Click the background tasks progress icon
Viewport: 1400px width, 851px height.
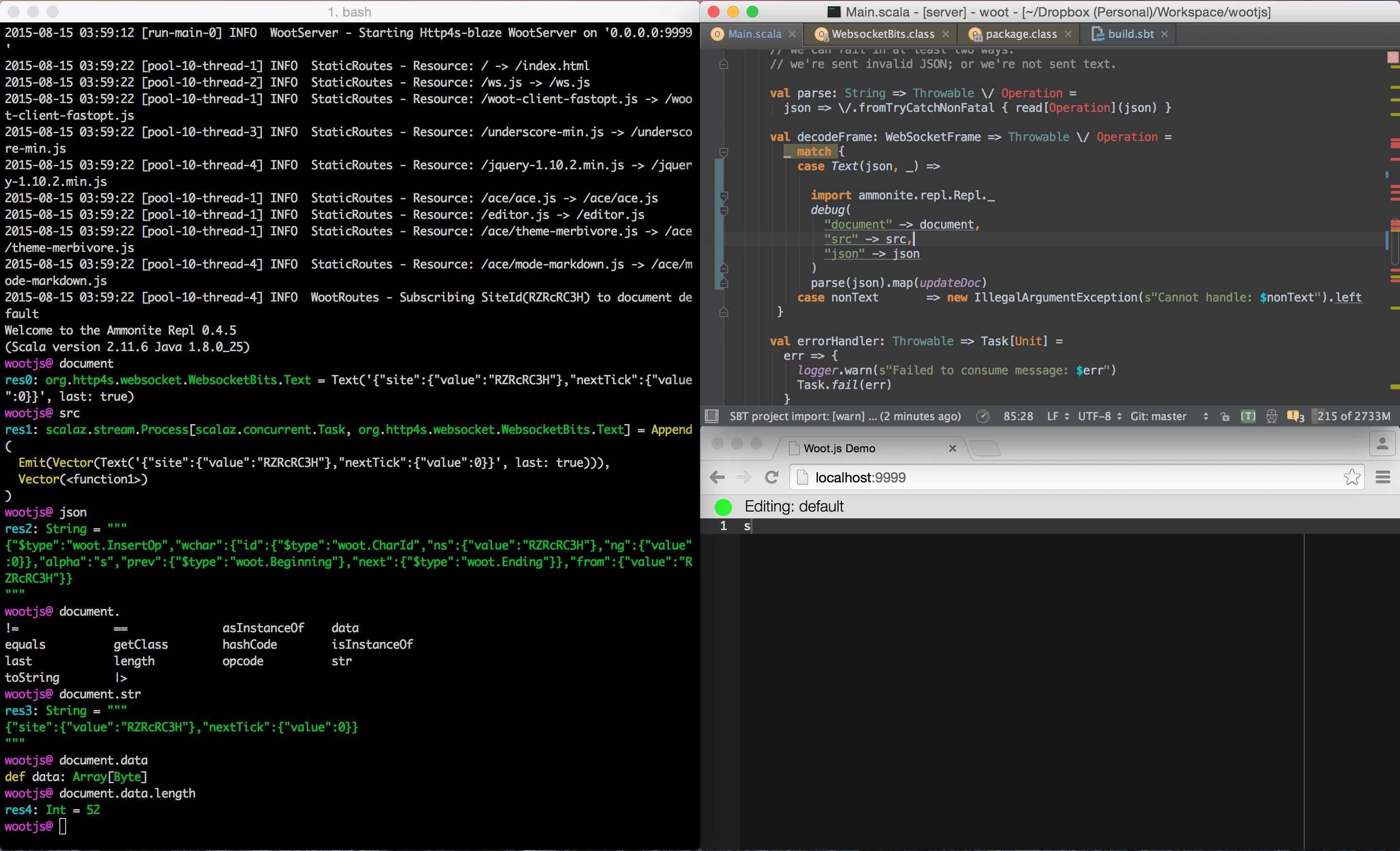pyautogui.click(x=982, y=416)
